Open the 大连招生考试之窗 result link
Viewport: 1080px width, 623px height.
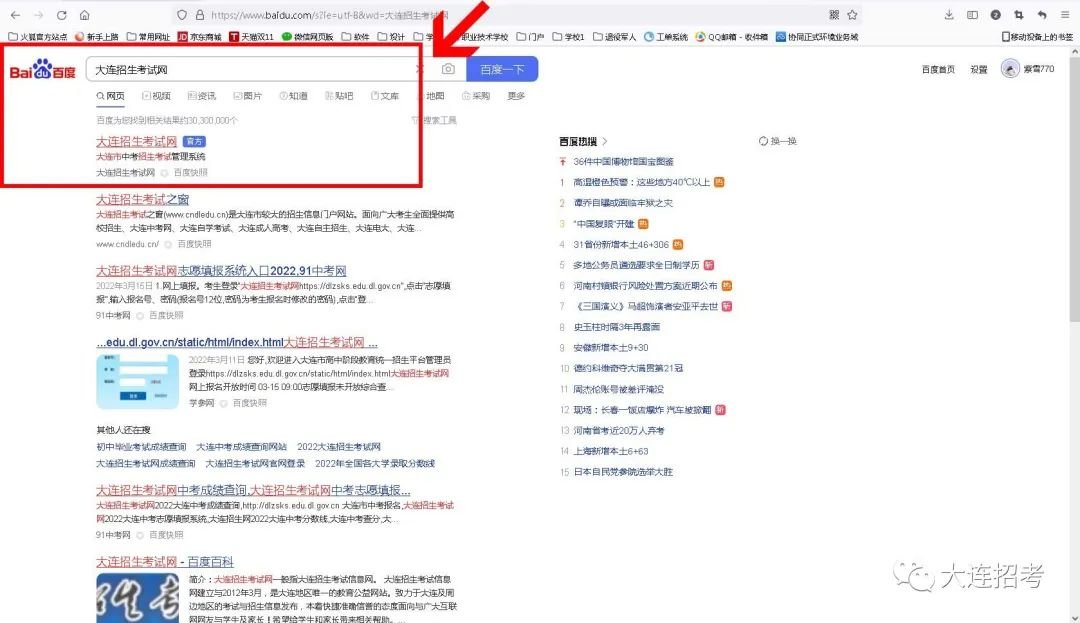143,200
